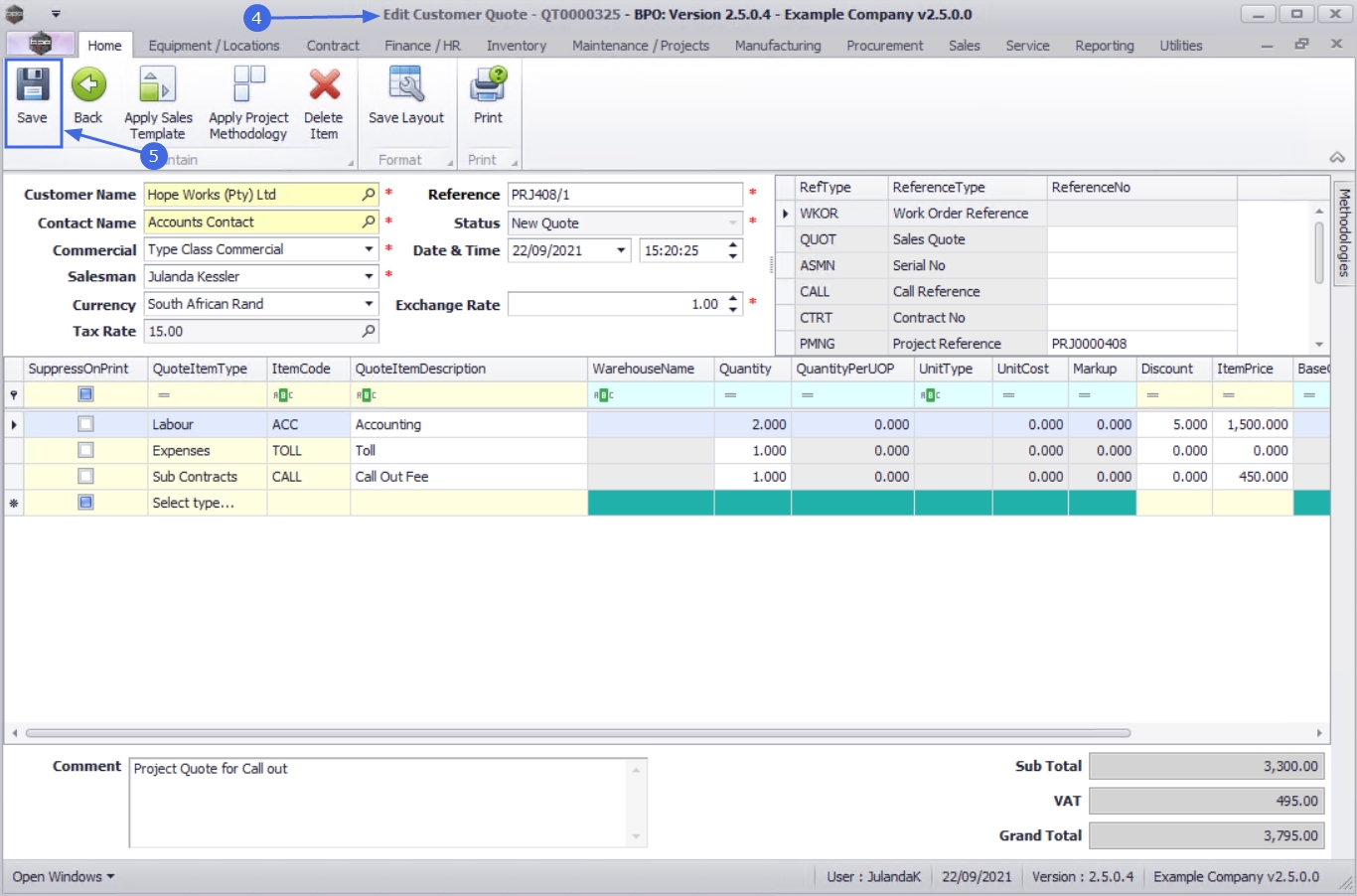This screenshot has height=896, width=1357.
Task: Open Customer Name lookup magnifier
Action: [x=369, y=195]
